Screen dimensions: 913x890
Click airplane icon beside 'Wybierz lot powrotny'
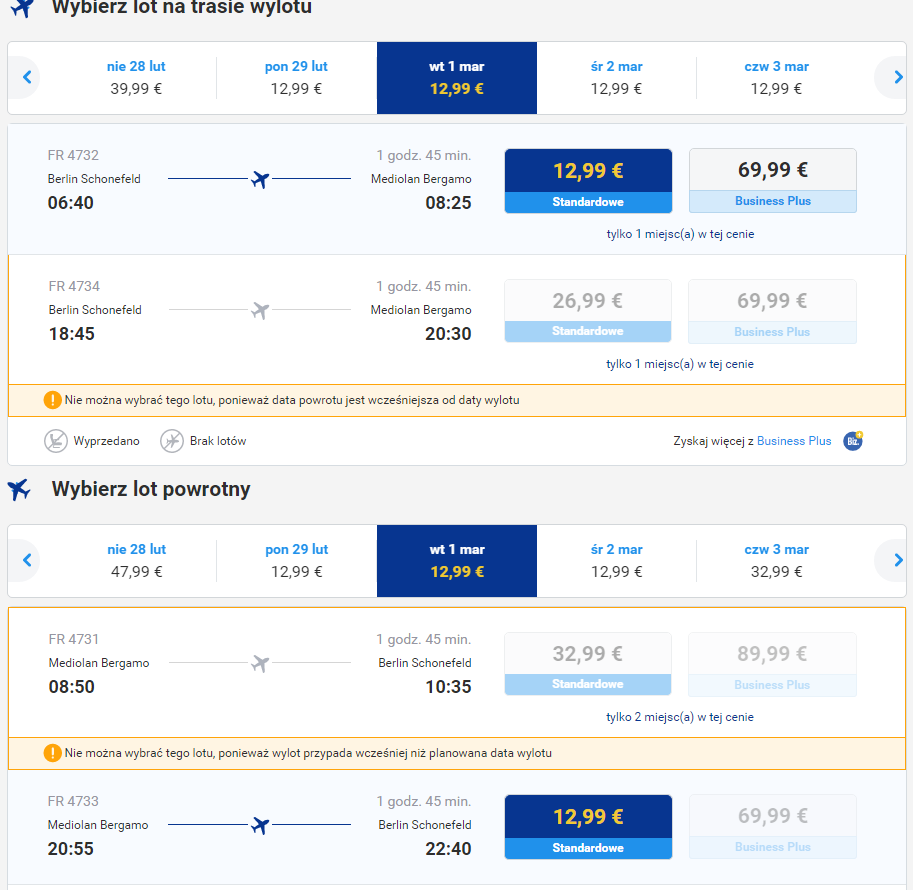click(19, 490)
